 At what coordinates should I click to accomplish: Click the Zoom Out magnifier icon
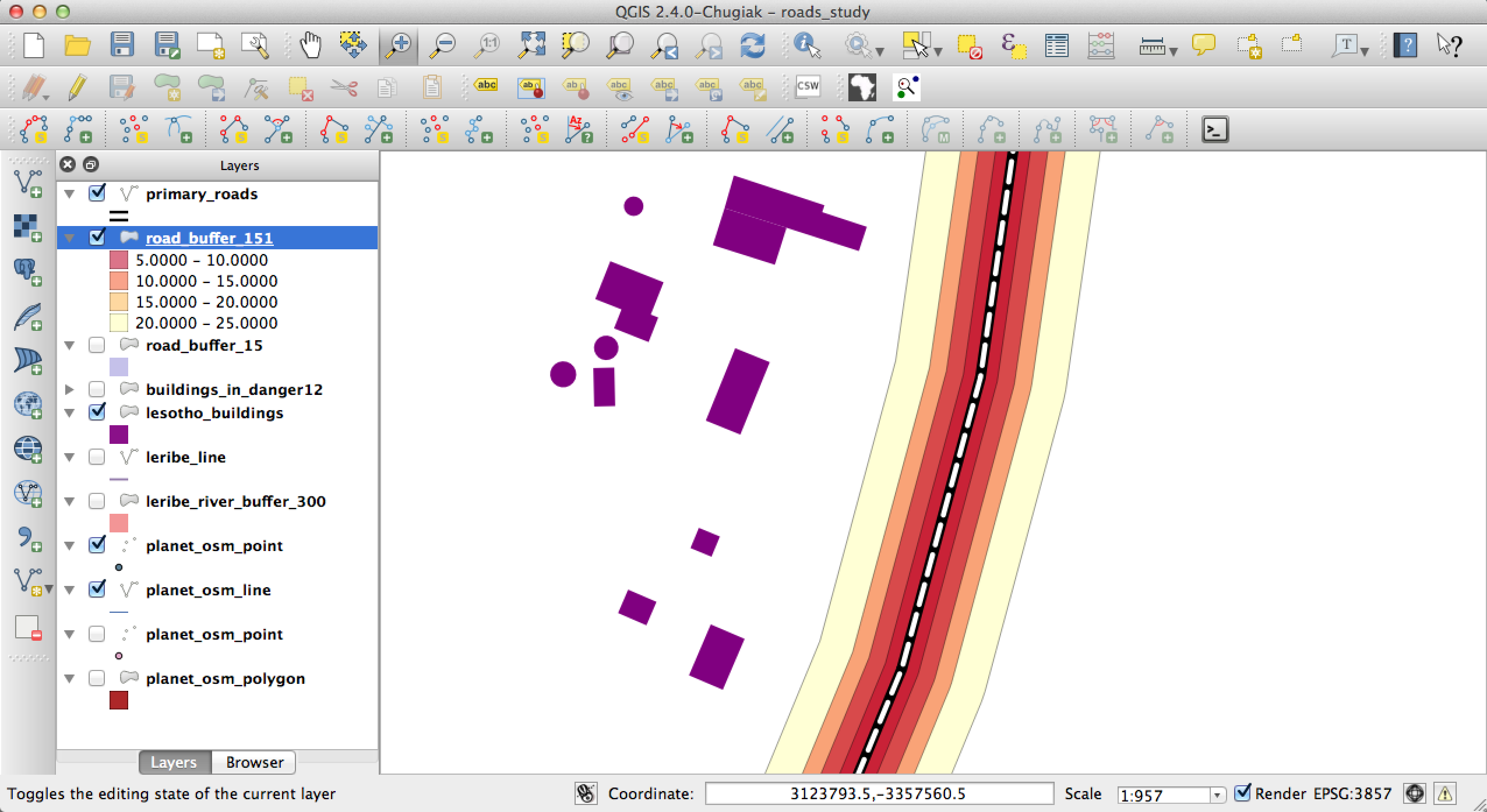point(443,45)
